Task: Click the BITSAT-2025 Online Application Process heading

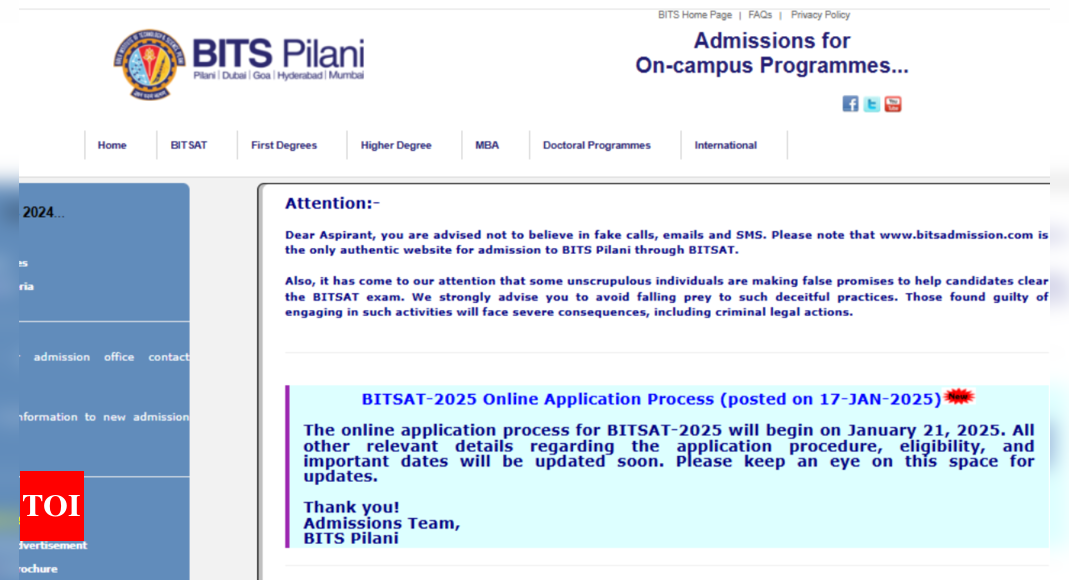Action: pos(651,399)
